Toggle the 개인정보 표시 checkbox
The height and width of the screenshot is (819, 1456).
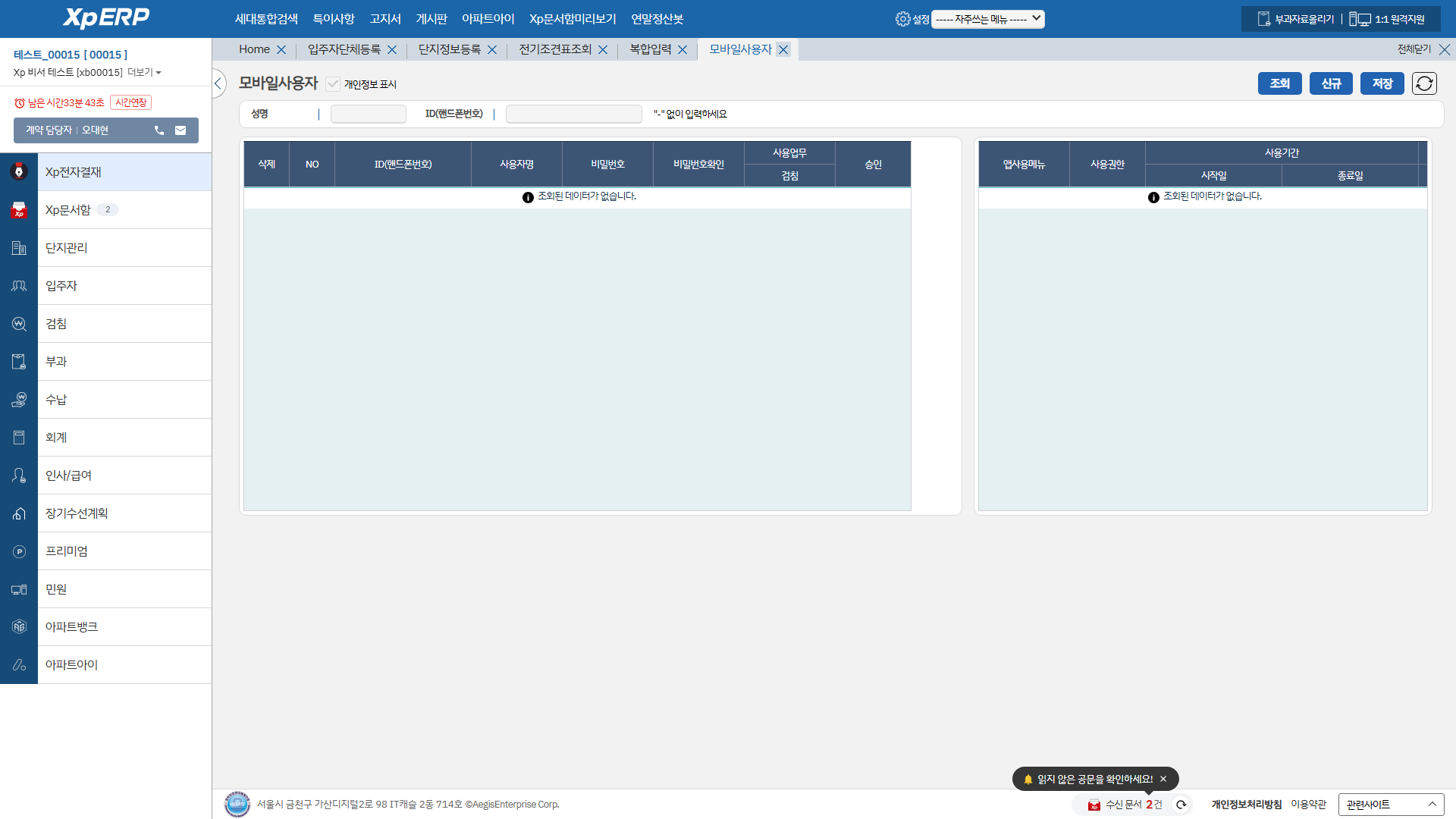tap(333, 84)
